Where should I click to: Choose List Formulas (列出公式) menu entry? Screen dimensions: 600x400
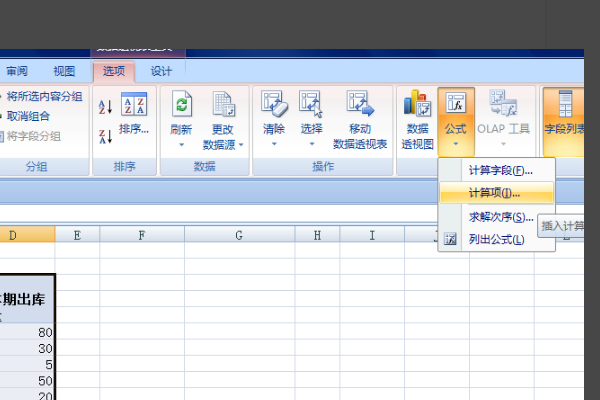496,239
